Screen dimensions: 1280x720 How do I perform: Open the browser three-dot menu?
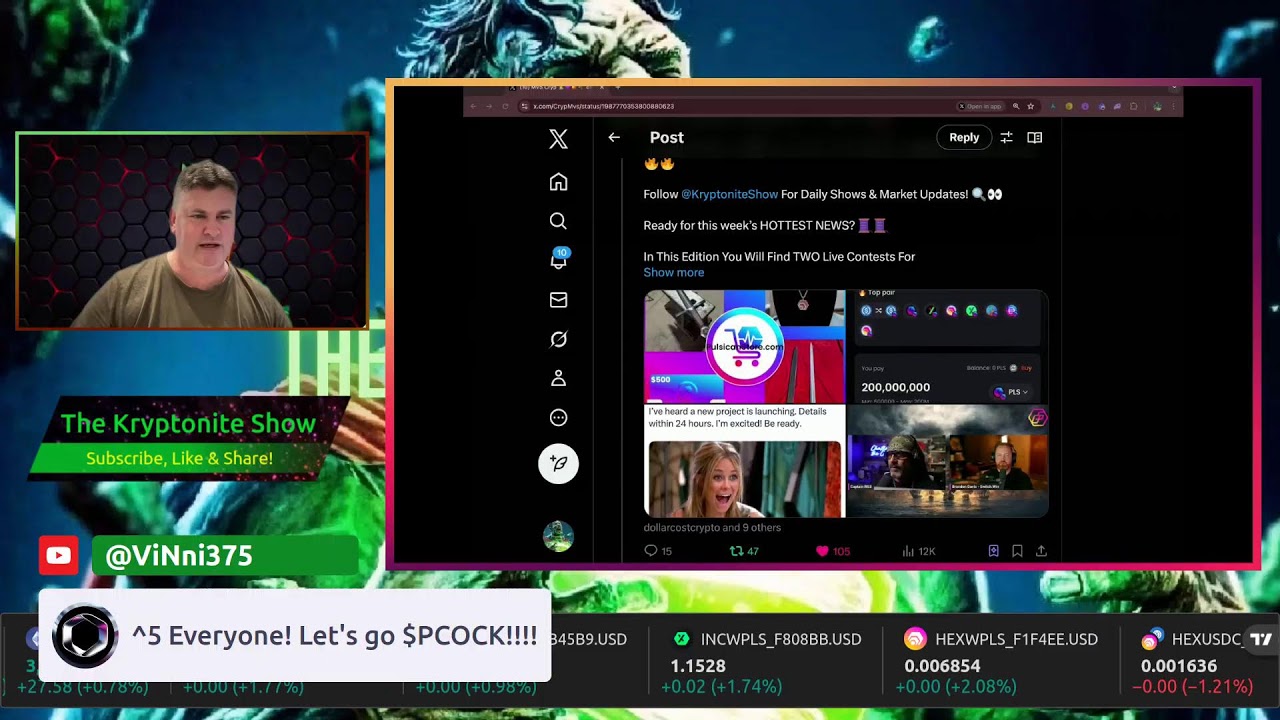(x=1174, y=106)
